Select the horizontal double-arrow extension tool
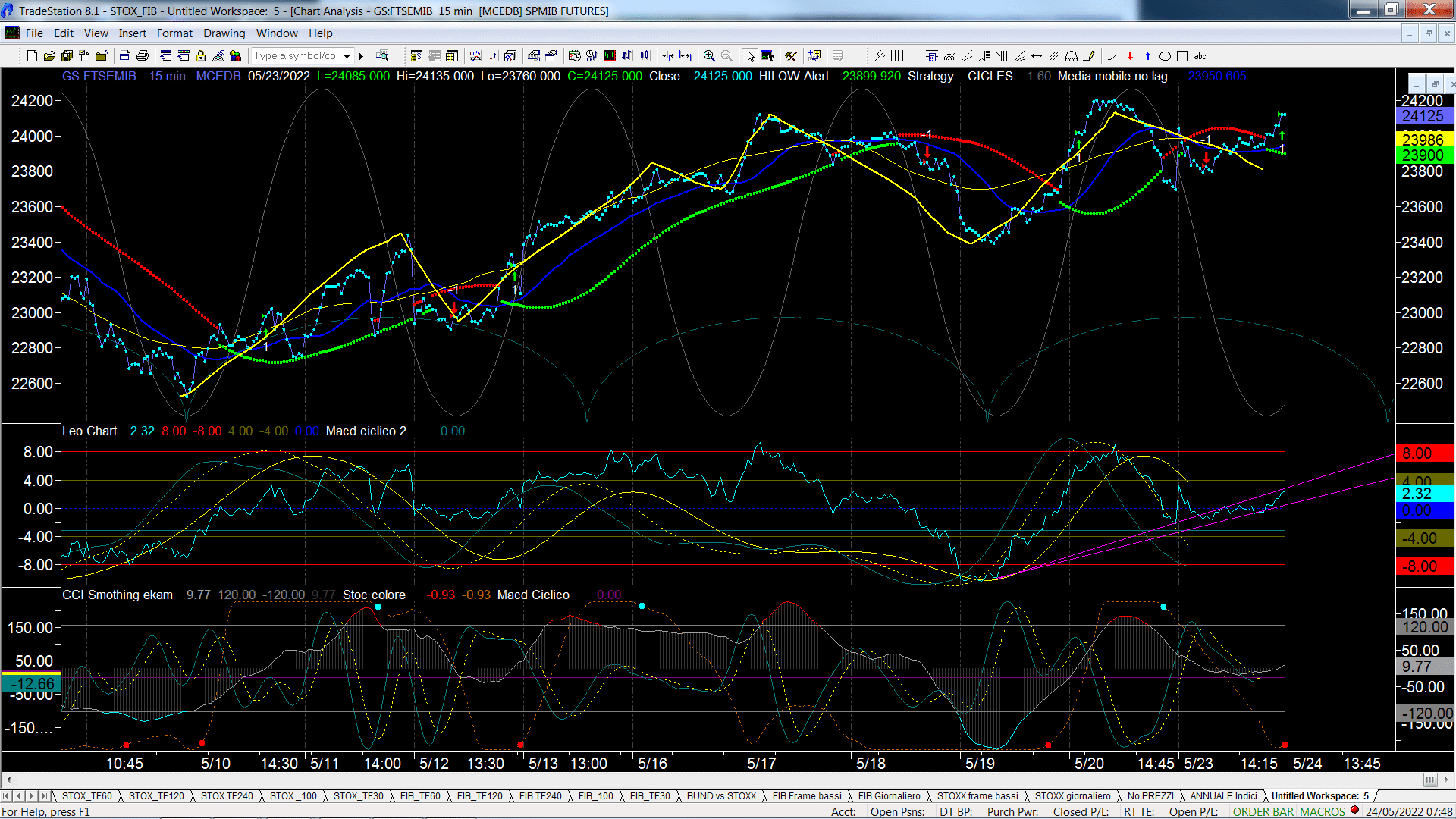 click(1037, 56)
